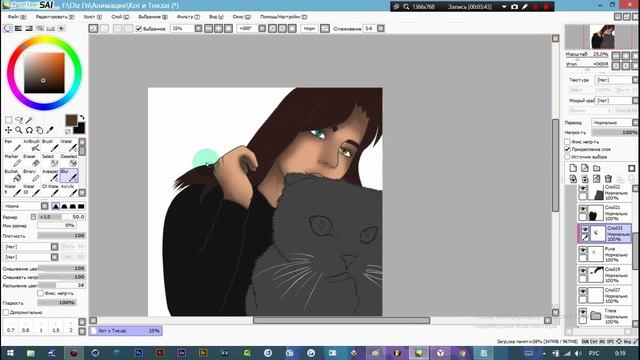Image resolution: width=640 pixels, height=360 pixels.
Task: Select the Eraser tool
Action: 31,160
